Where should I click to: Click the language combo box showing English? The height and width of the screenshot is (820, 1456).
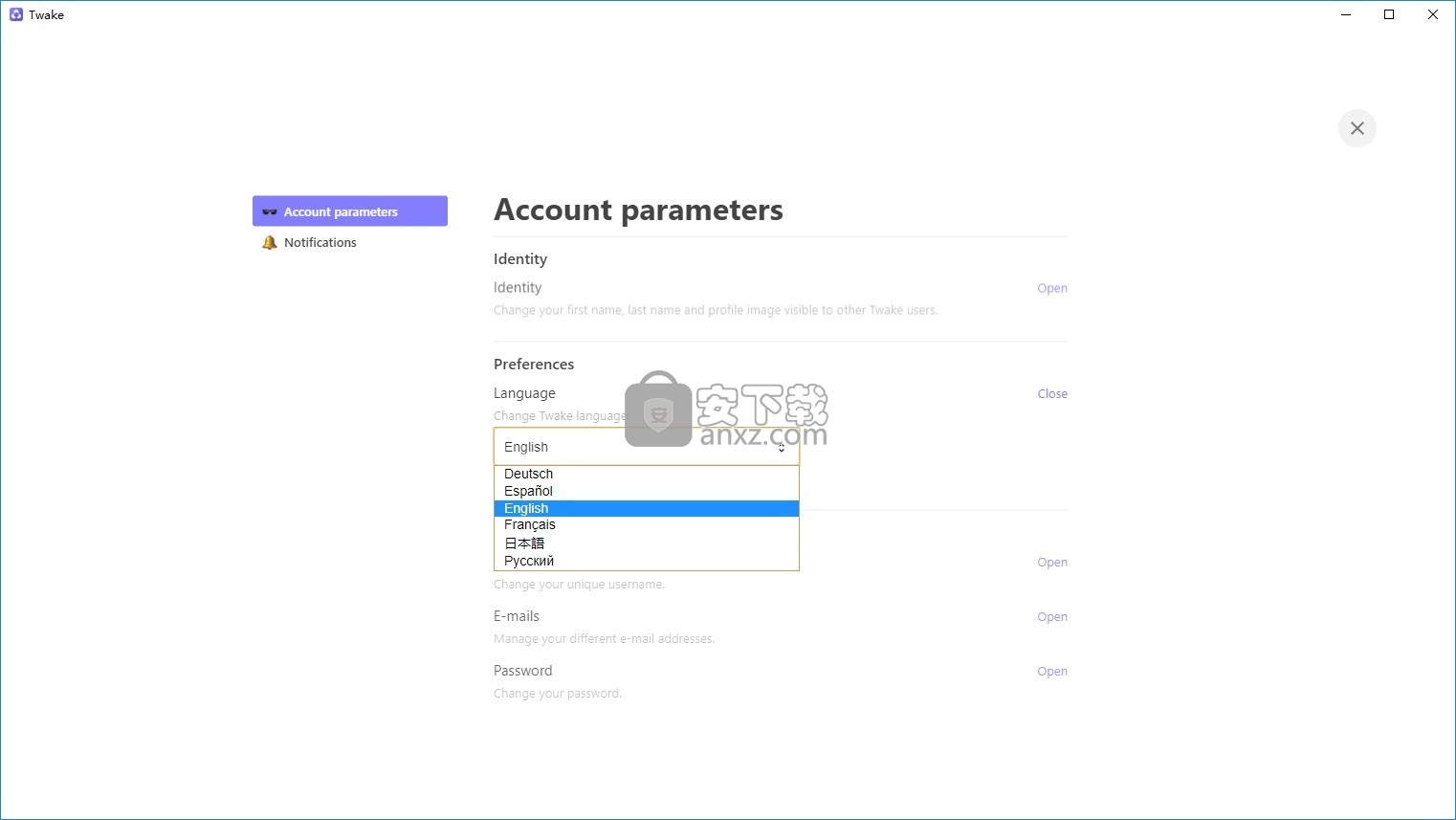[647, 447]
